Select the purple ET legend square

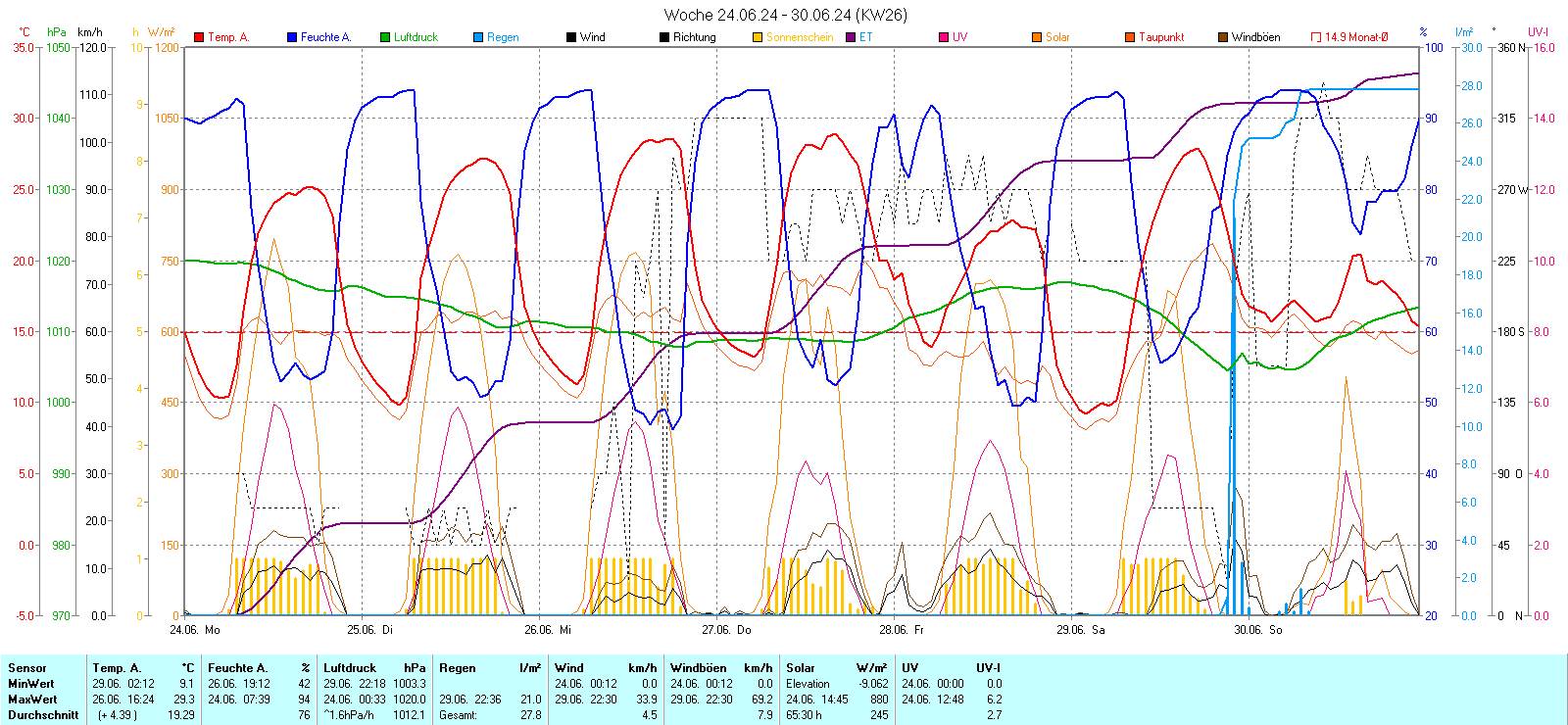(851, 37)
